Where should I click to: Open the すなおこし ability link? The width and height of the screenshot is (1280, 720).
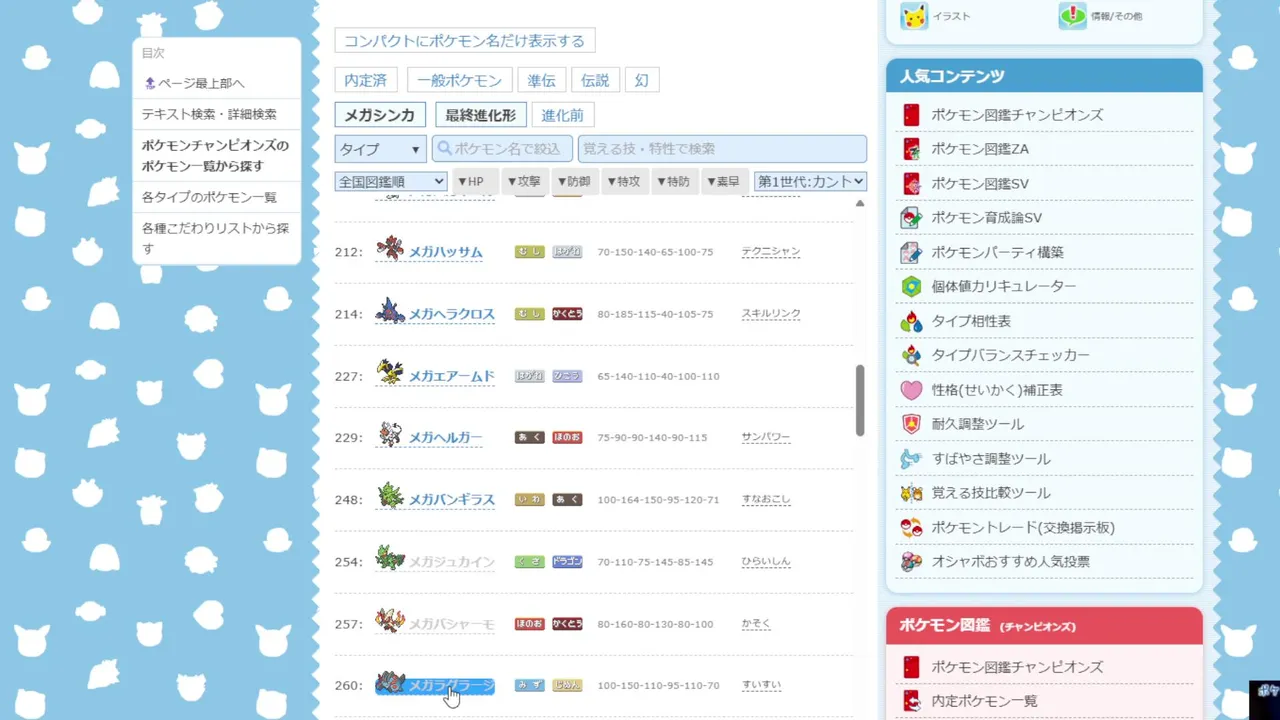766,500
